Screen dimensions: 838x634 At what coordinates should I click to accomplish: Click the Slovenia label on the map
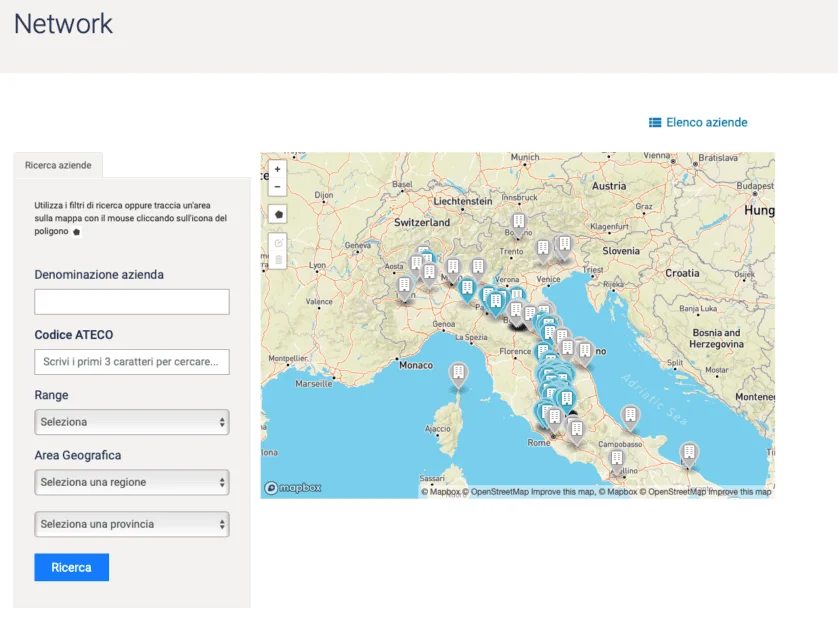coord(620,251)
